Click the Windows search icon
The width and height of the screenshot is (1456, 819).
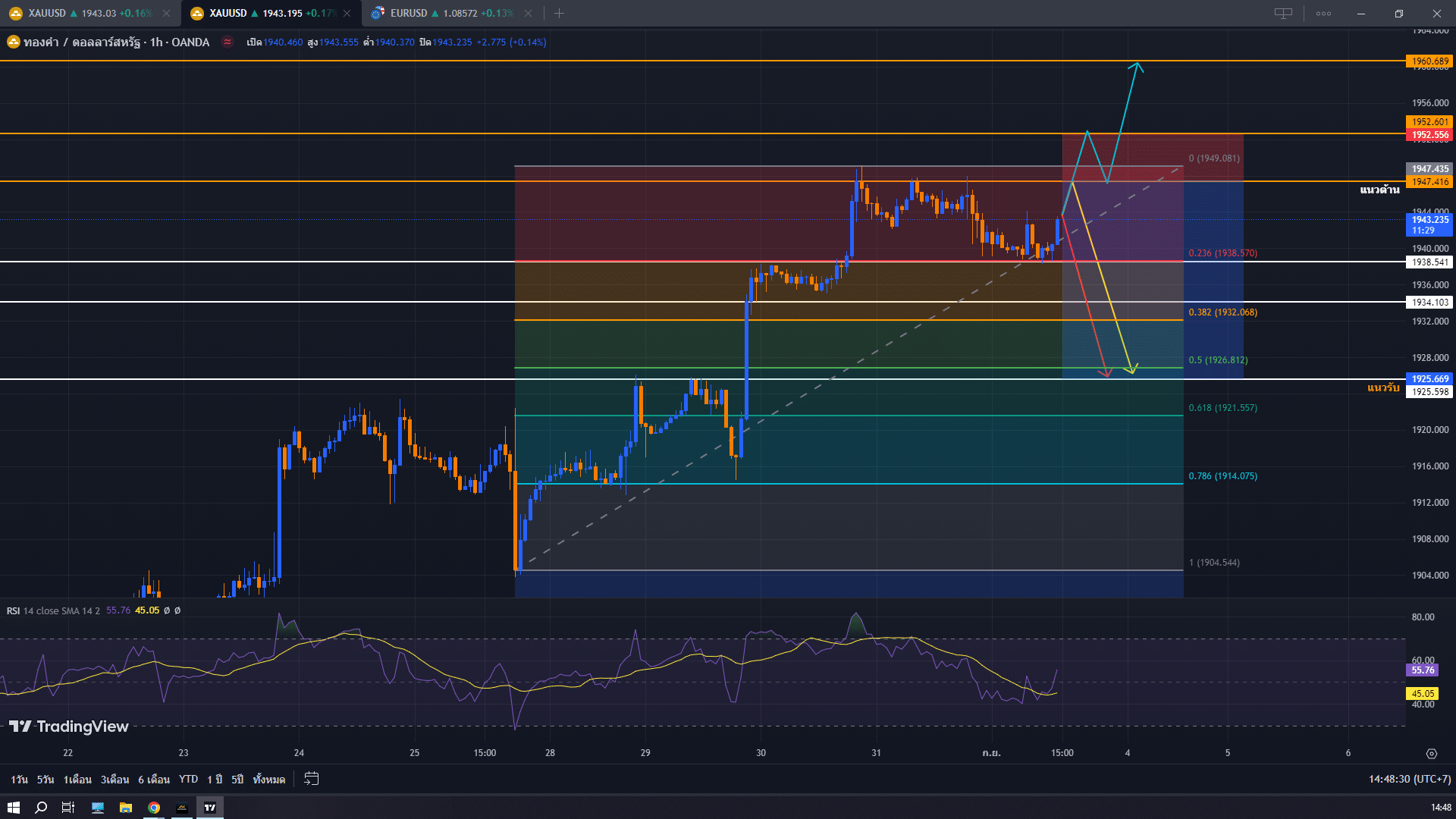coord(41,808)
